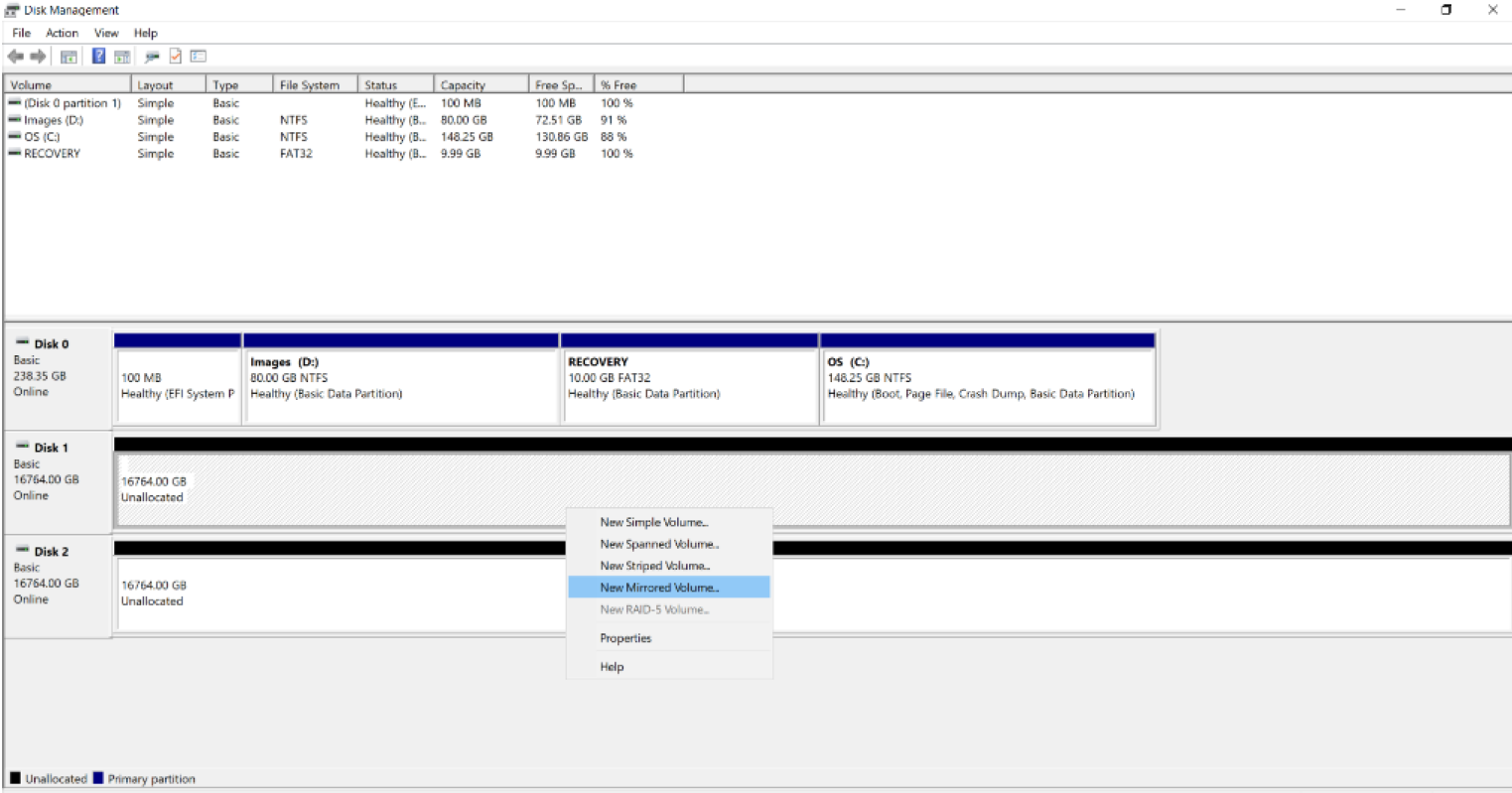
Task: Select New Simple Volume in context menu
Action: pyautogui.click(x=653, y=522)
